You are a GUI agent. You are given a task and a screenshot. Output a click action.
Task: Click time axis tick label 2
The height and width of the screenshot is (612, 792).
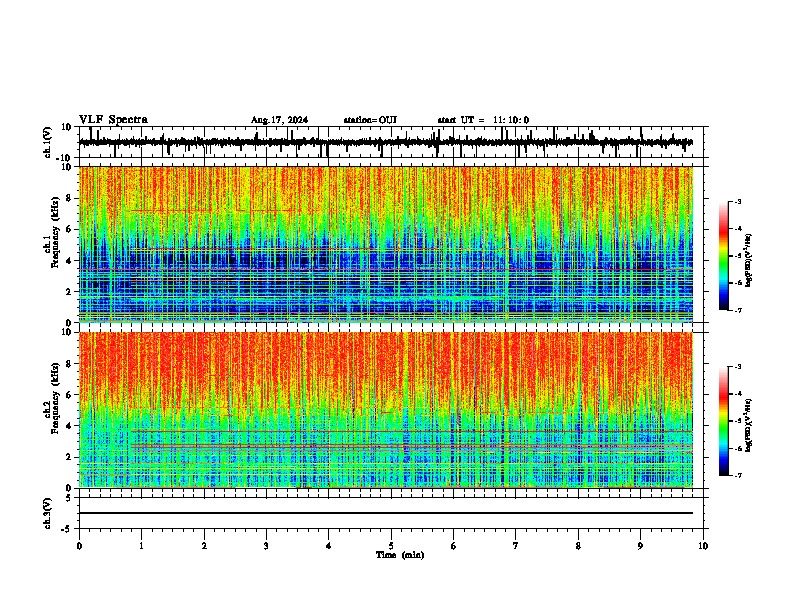[204, 546]
